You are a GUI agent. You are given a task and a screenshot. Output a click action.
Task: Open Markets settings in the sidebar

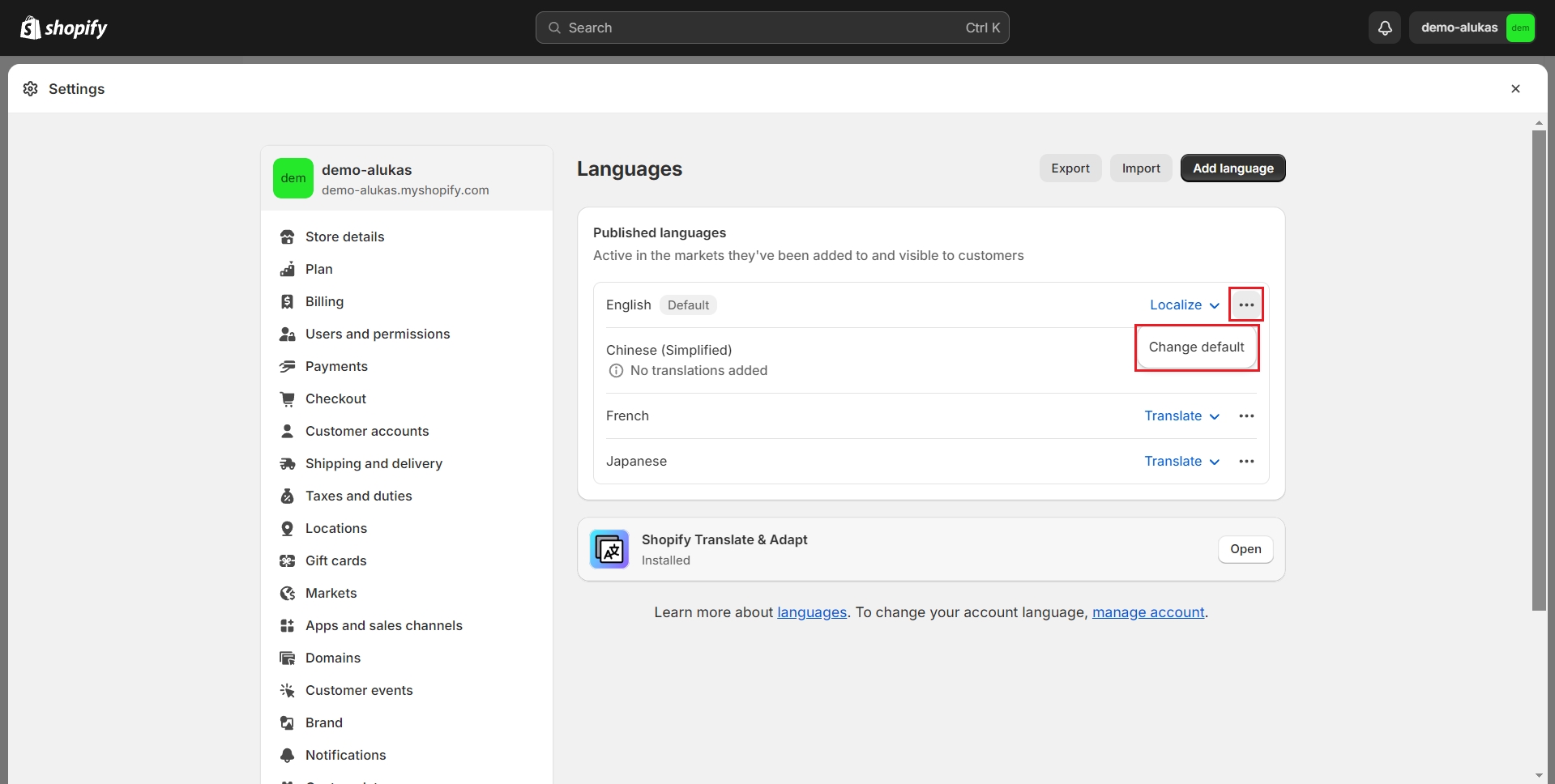click(x=331, y=593)
